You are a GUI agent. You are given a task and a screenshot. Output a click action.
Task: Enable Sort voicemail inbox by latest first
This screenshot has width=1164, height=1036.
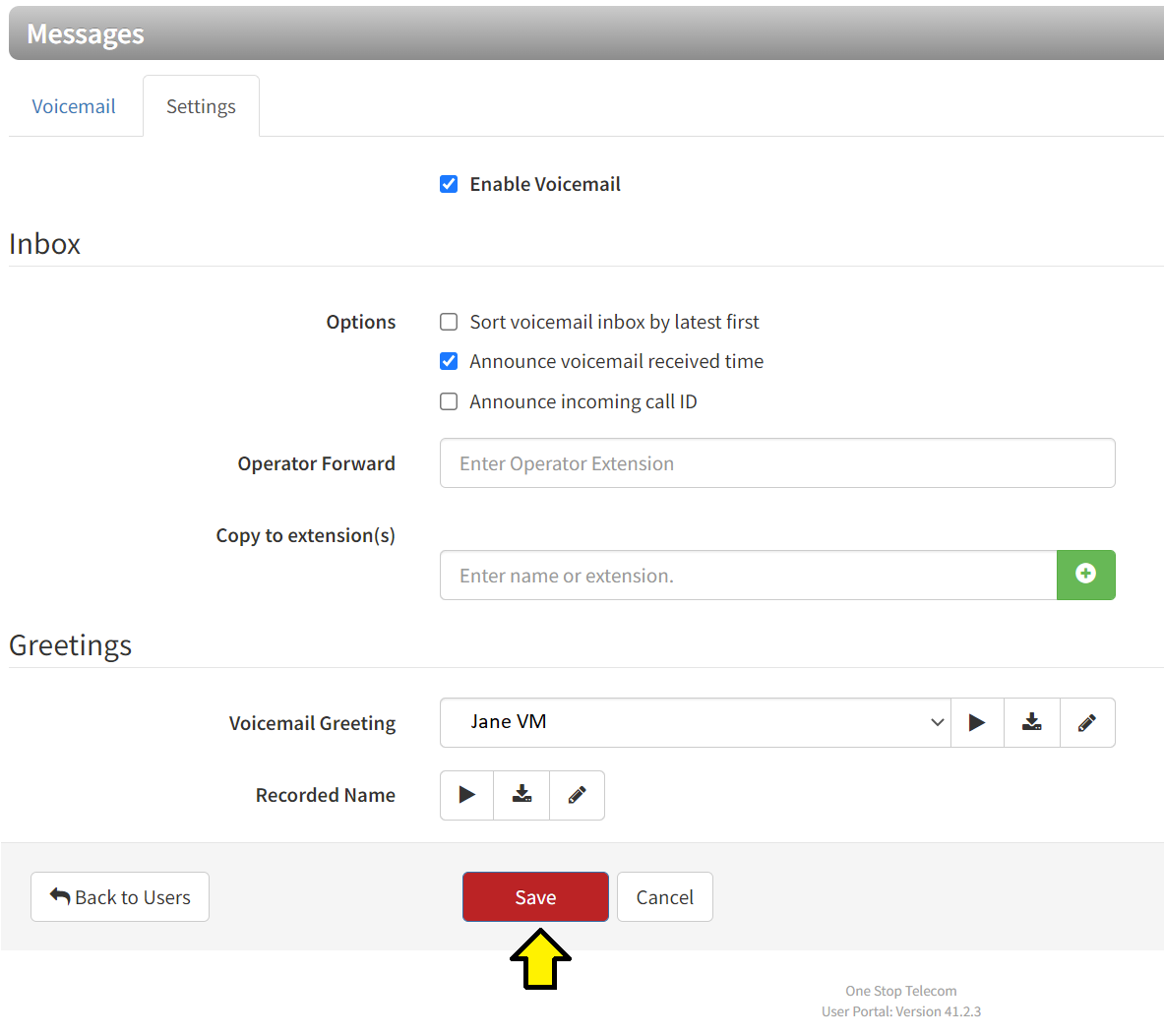pyautogui.click(x=449, y=322)
